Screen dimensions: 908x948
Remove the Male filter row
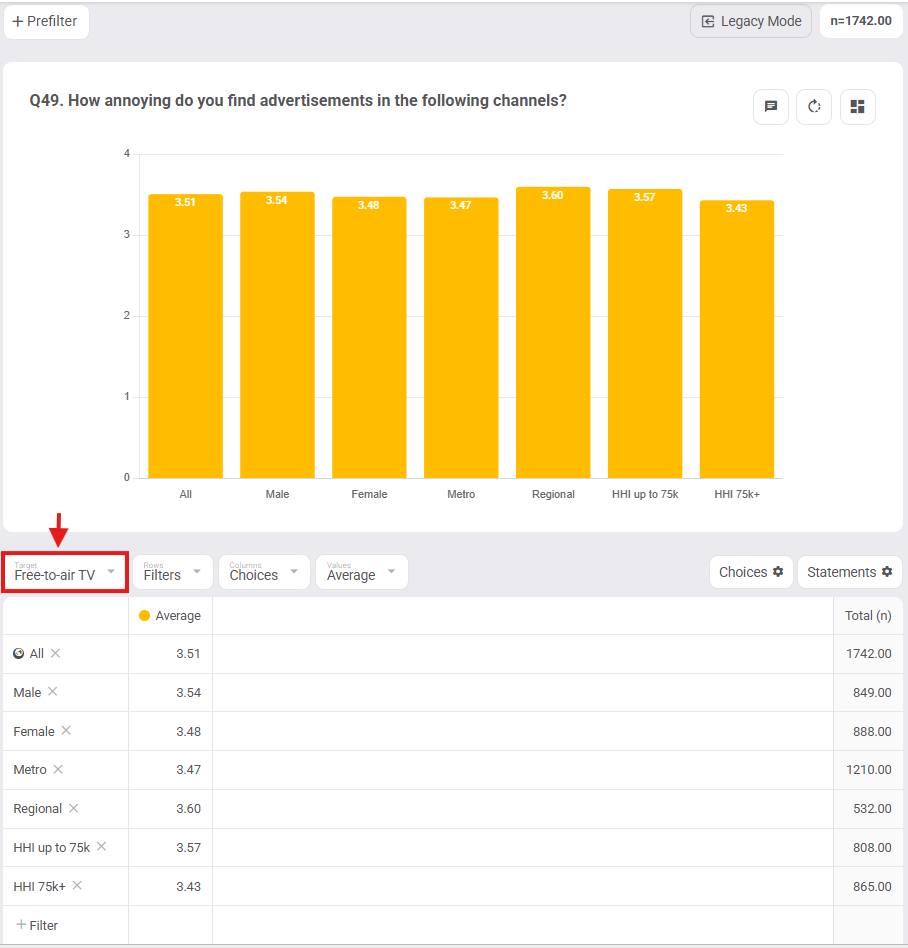[x=53, y=692]
